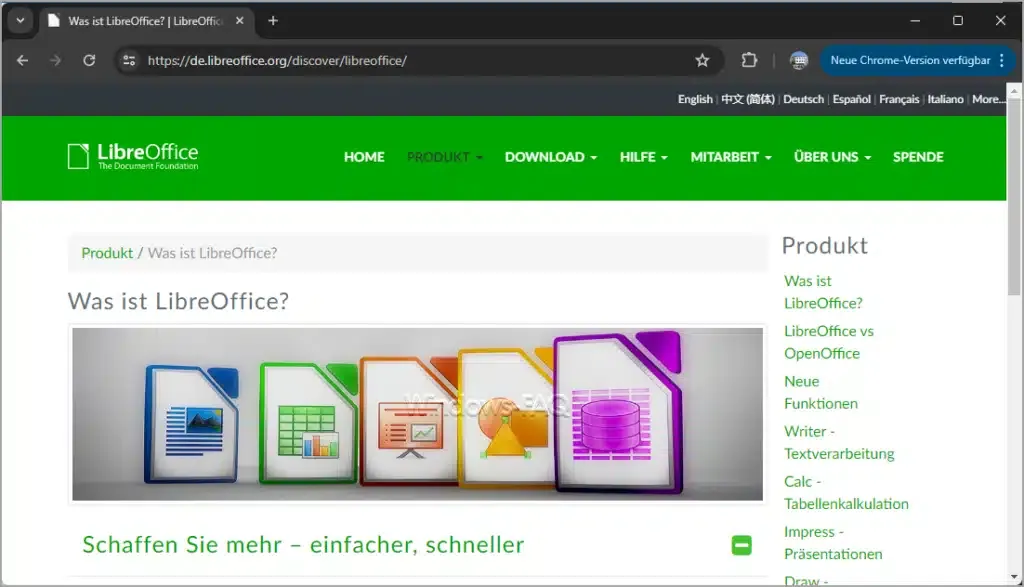This screenshot has width=1024, height=587.
Task: Open the browser extensions puzzle icon
Action: 749,60
